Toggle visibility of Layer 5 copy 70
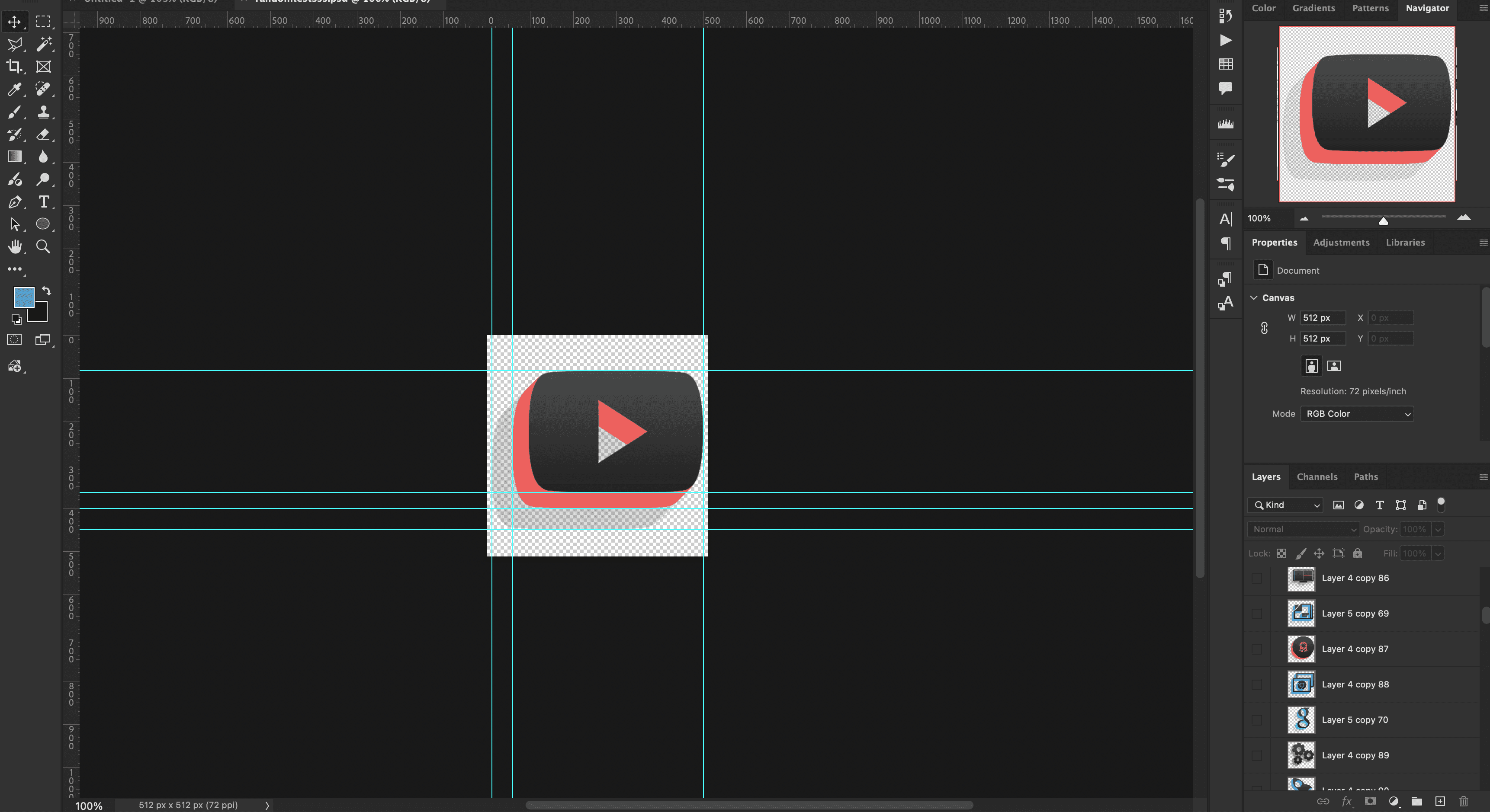The width and height of the screenshot is (1490, 812). 1256,720
